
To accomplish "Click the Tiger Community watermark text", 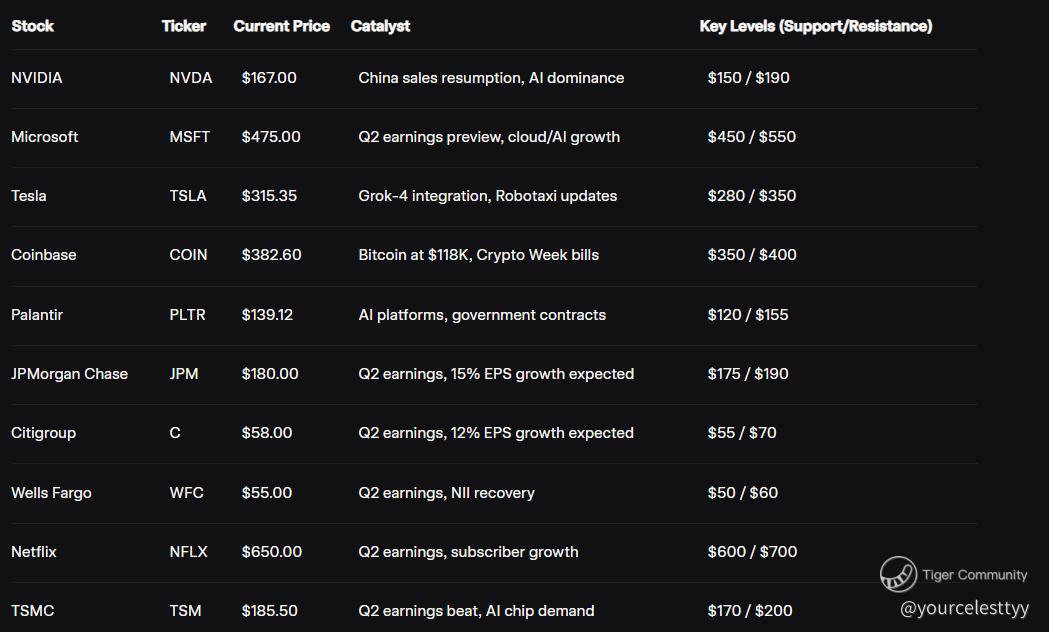I will [x=974, y=575].
